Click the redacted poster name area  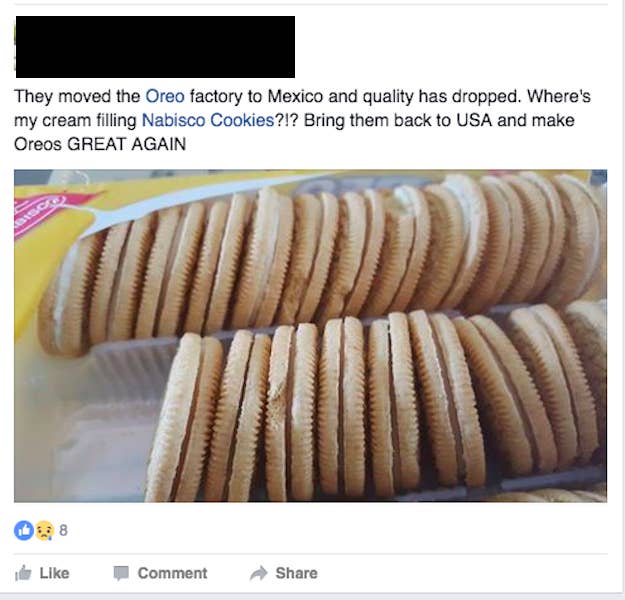pyautogui.click(x=155, y=47)
